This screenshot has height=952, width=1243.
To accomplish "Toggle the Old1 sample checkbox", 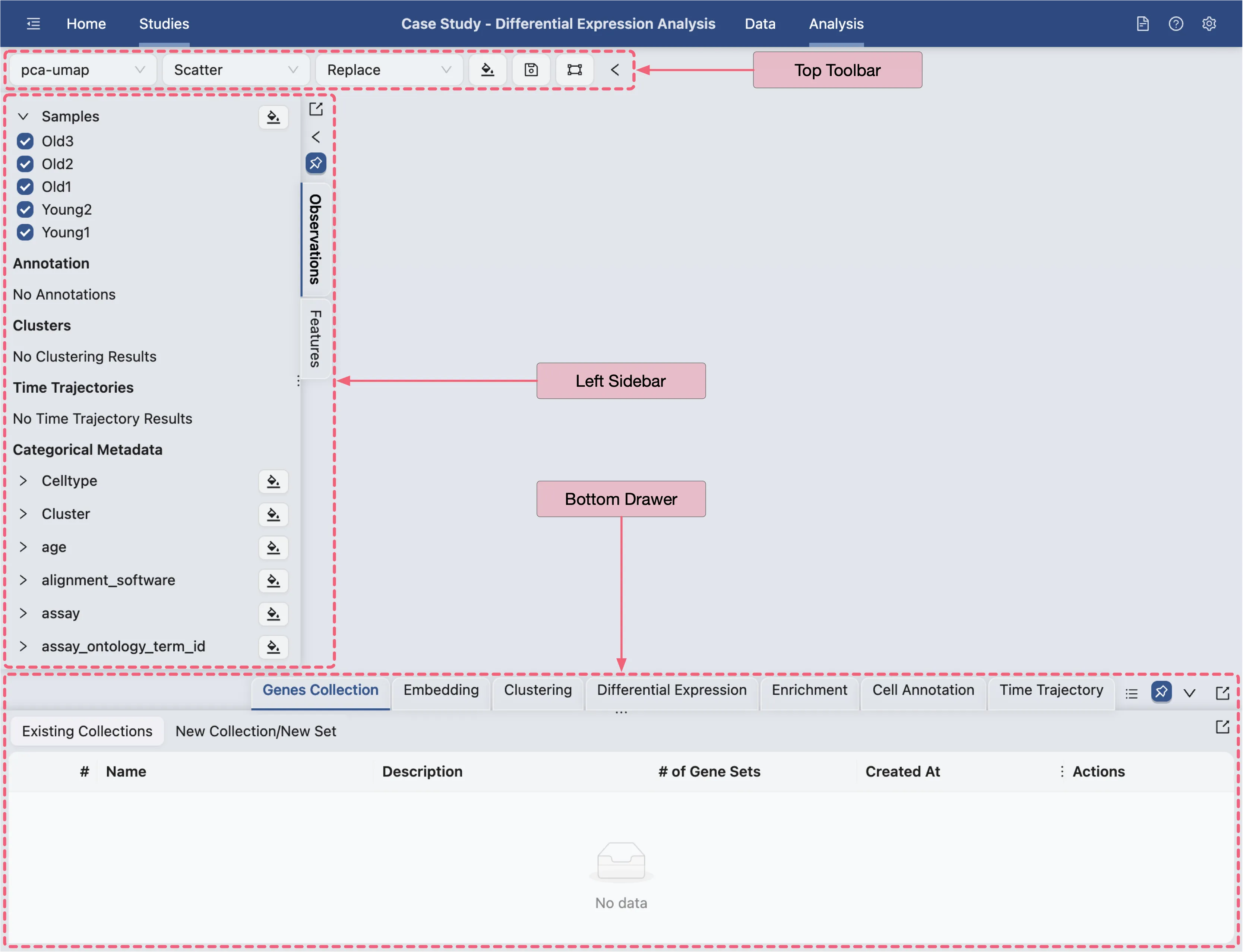I will [25, 186].
